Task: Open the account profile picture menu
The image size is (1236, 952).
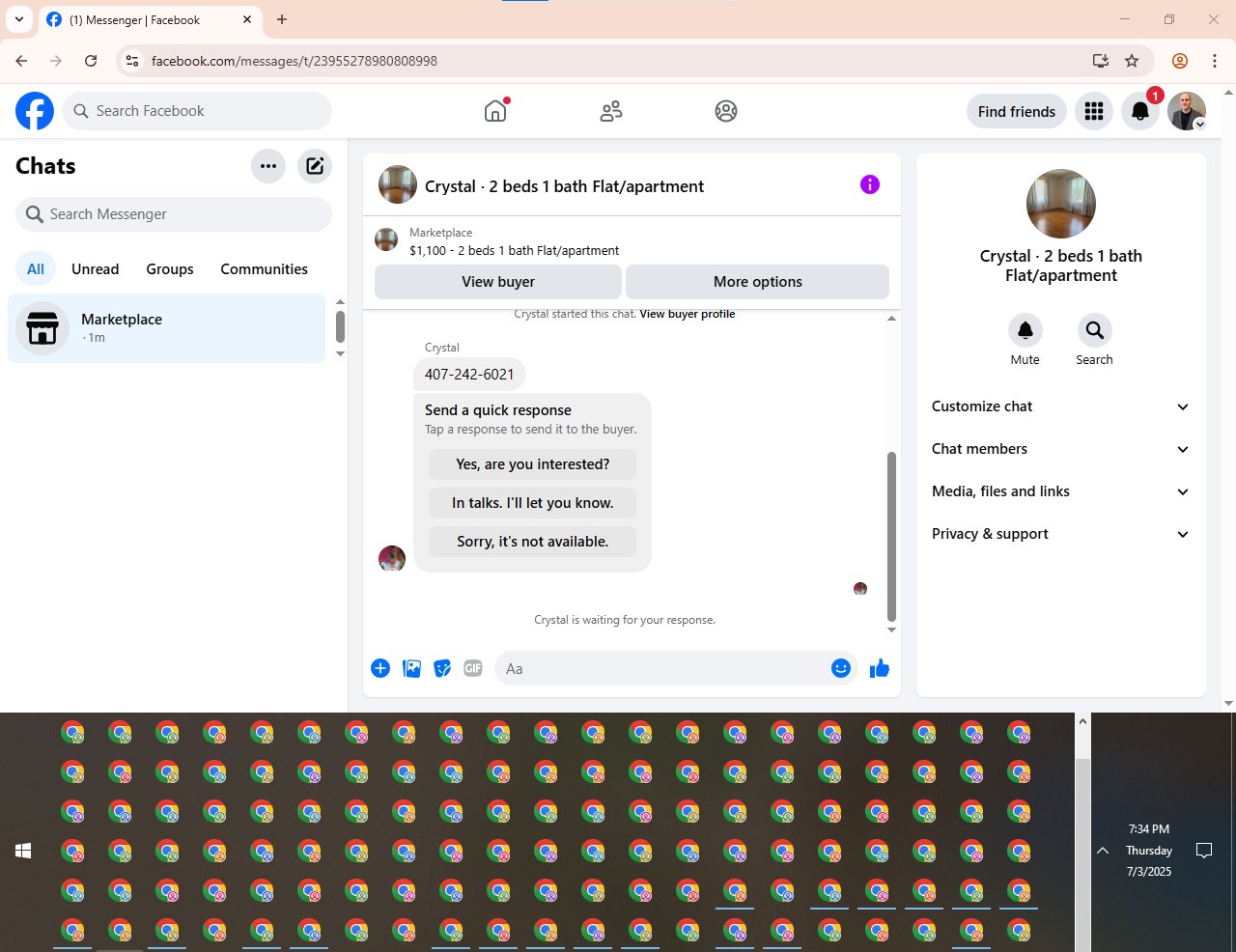Action: (x=1187, y=111)
